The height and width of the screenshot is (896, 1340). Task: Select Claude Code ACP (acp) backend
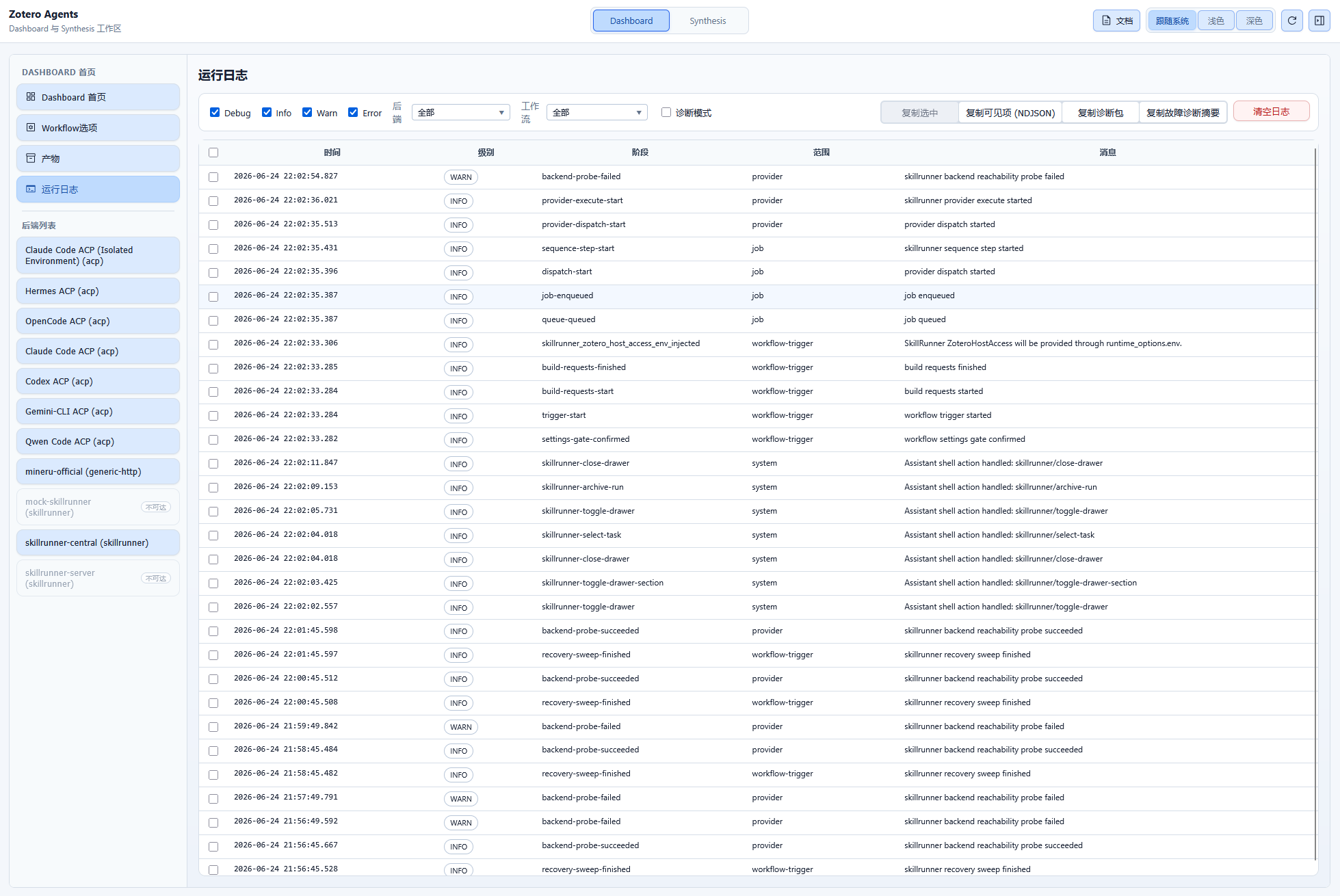[x=98, y=351]
